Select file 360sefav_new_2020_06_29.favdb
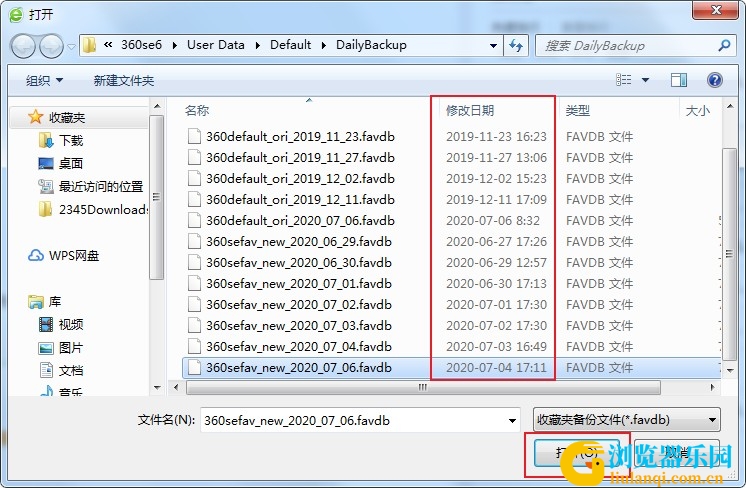The width and height of the screenshot is (746, 488). pyautogui.click(x=299, y=242)
